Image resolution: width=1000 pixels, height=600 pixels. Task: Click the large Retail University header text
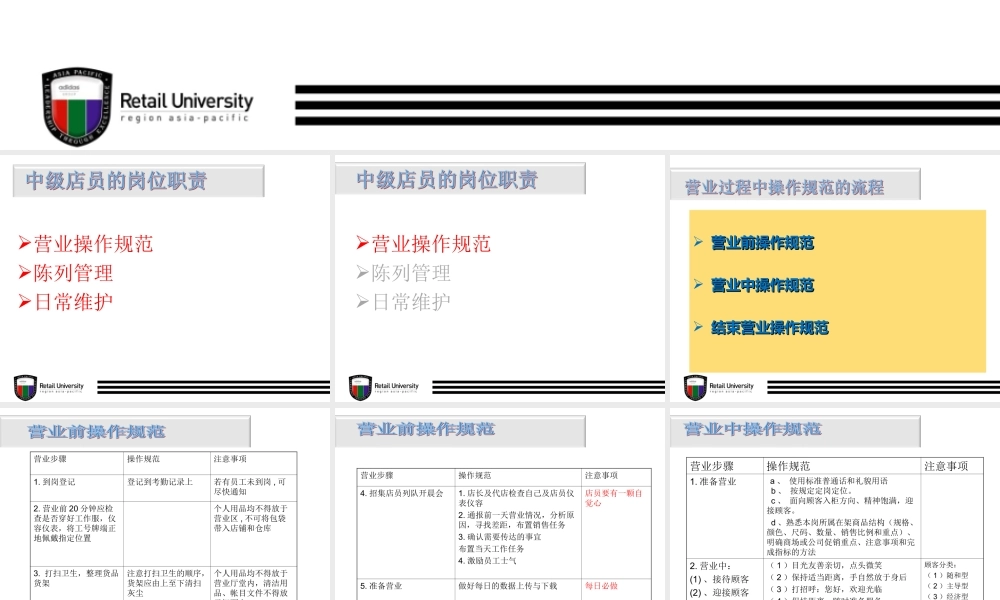186,101
